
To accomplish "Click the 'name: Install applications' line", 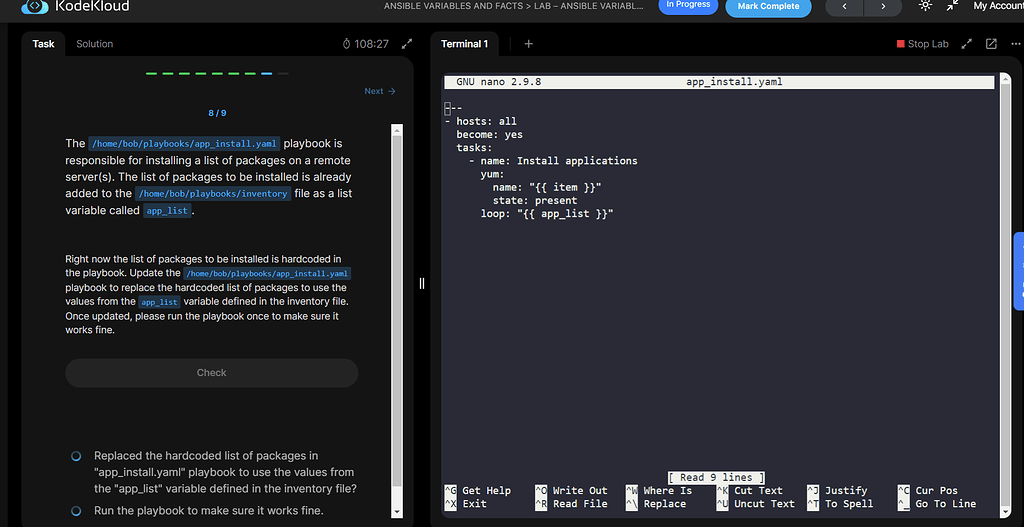I will [552, 161].
